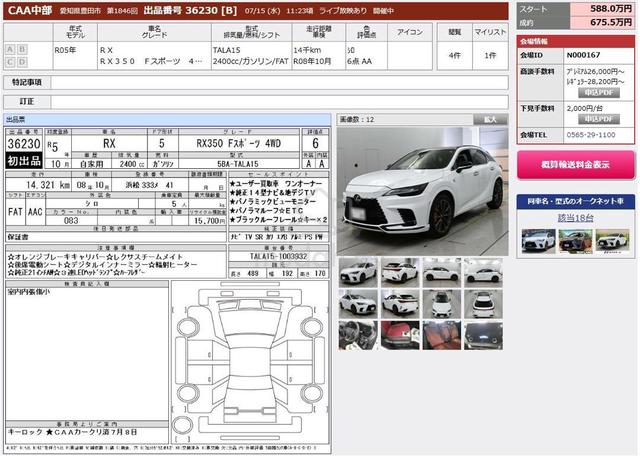Click 6点 AA rating in top table
Screen dimensions: 640x456
[x=359, y=61]
